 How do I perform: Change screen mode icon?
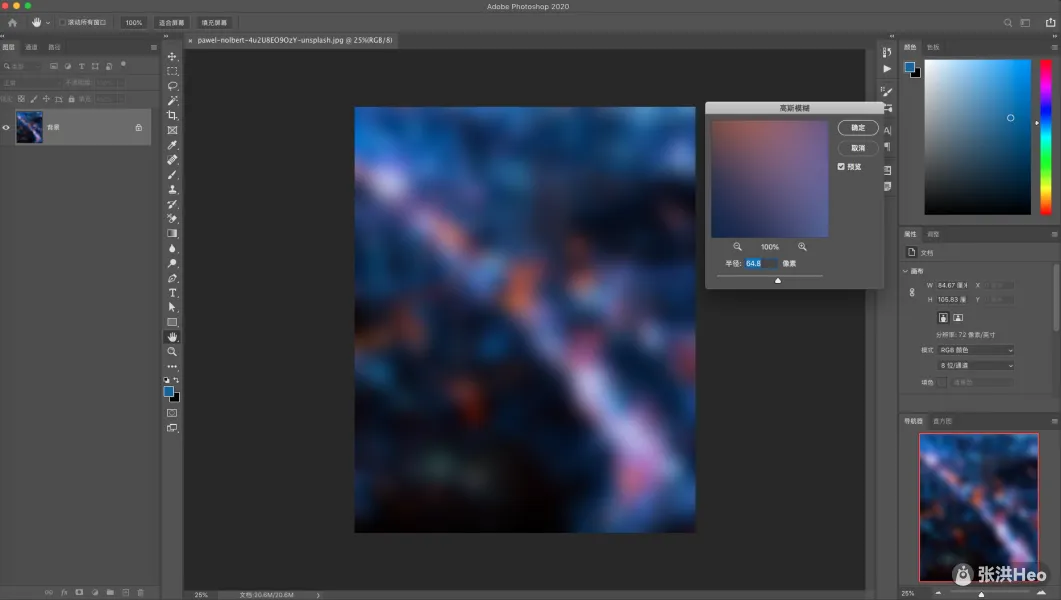(x=172, y=428)
